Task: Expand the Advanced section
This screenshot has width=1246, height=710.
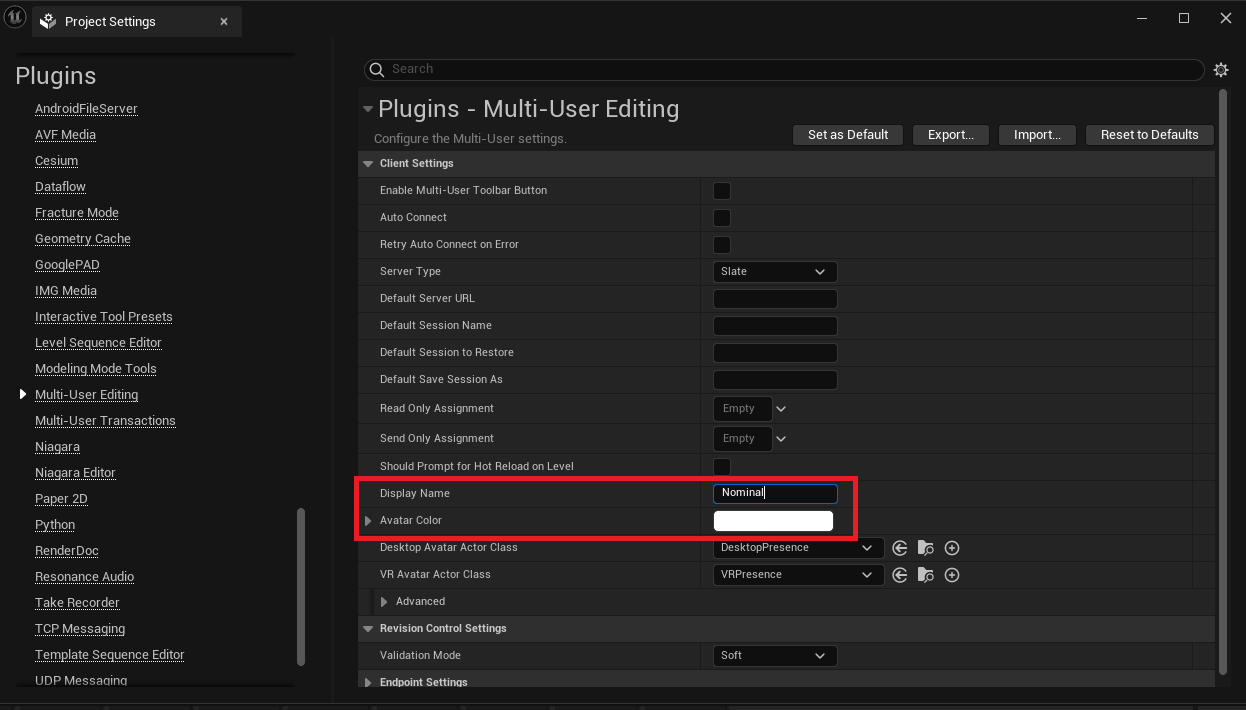Action: pyautogui.click(x=384, y=601)
